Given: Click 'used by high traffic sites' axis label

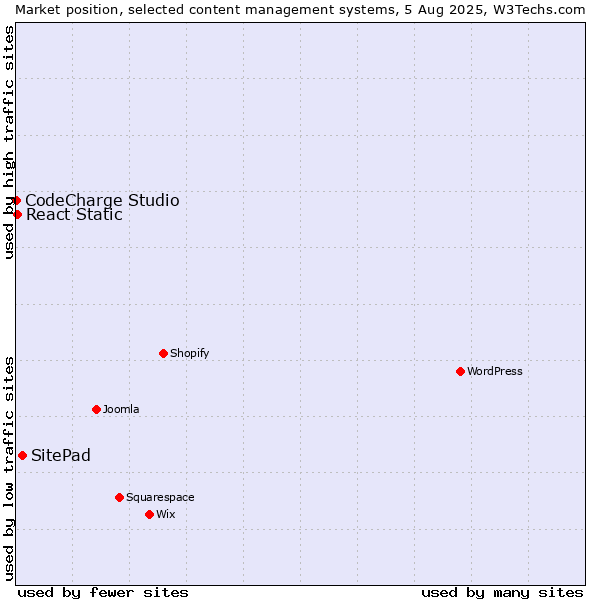Looking at the screenshot, I should (x=9, y=142).
